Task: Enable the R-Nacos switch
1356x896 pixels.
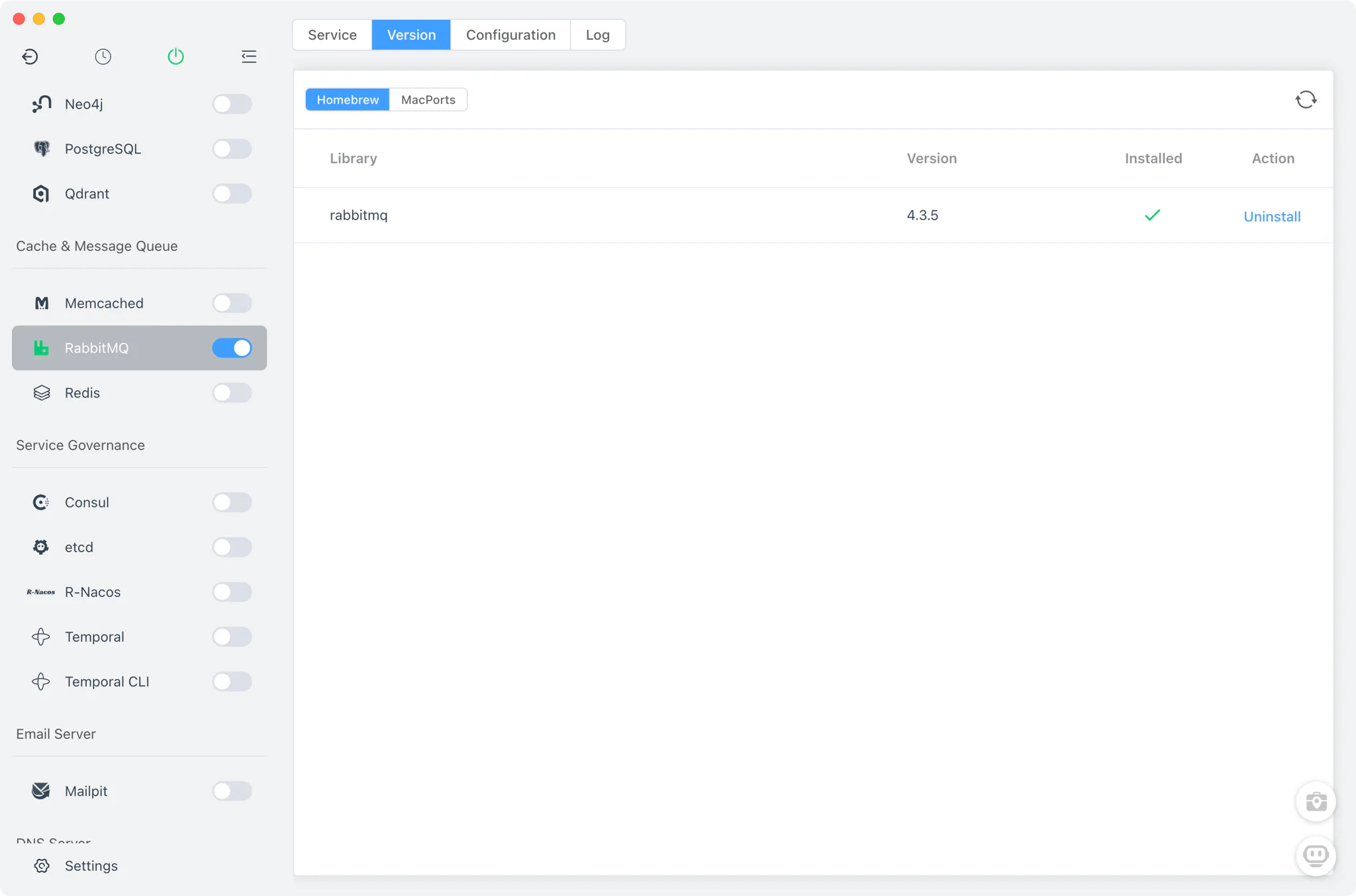Action: coord(232,592)
